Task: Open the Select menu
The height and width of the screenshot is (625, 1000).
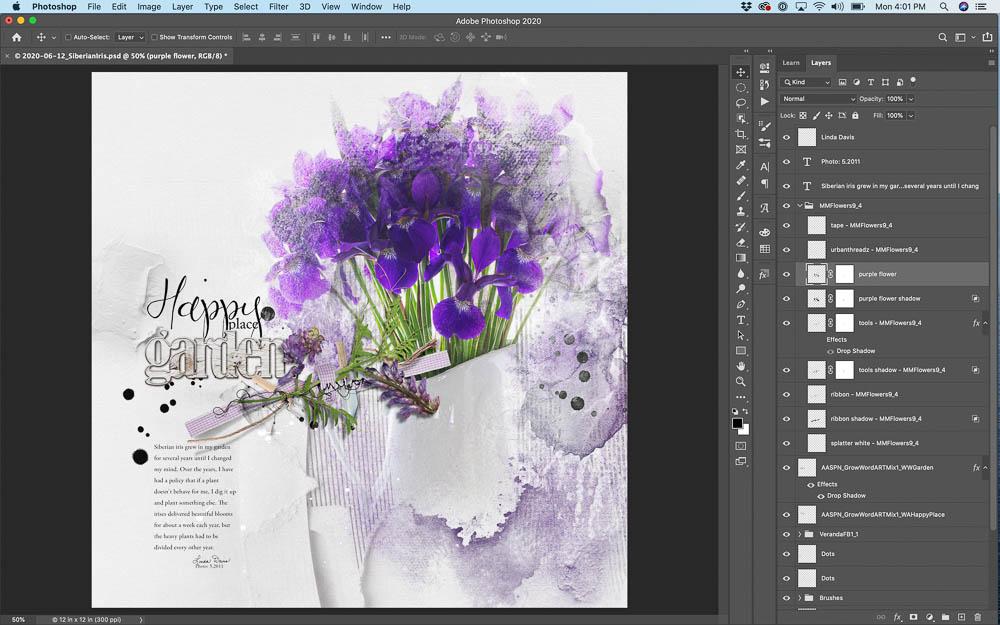Action: [246, 6]
